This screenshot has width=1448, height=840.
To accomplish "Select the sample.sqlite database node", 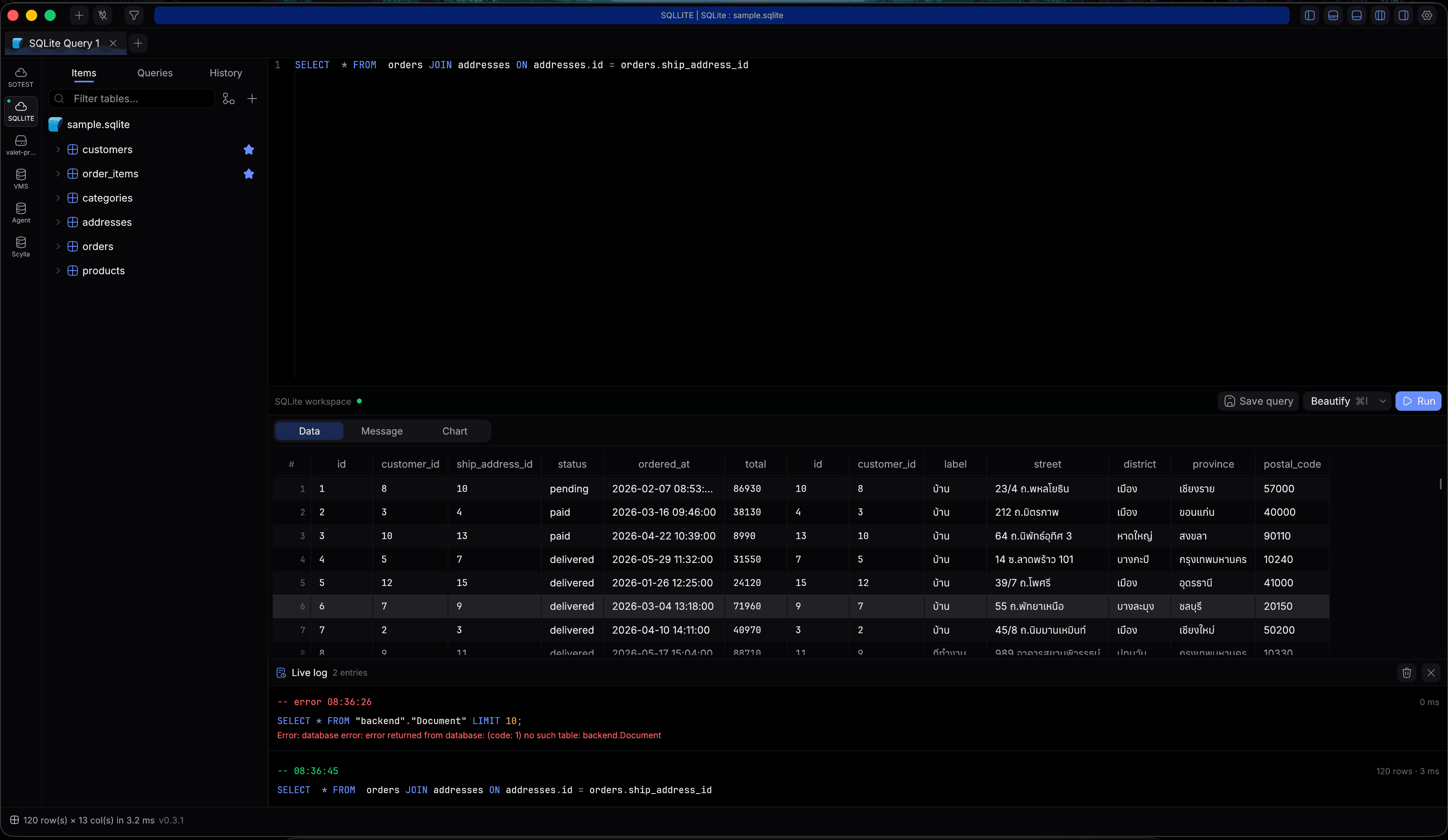I will pos(89,125).
